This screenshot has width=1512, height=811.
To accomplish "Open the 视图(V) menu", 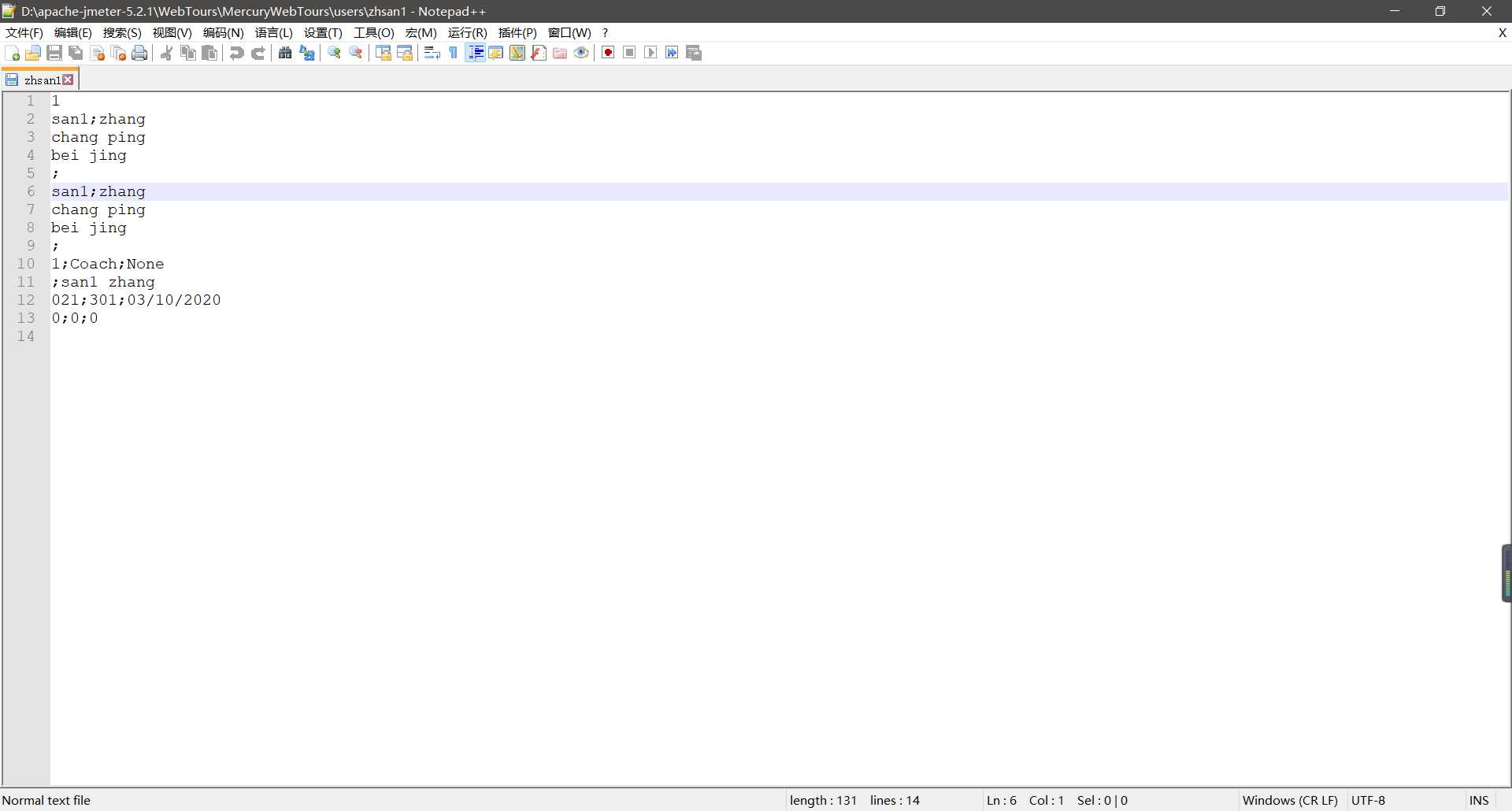I will pyautogui.click(x=172, y=32).
